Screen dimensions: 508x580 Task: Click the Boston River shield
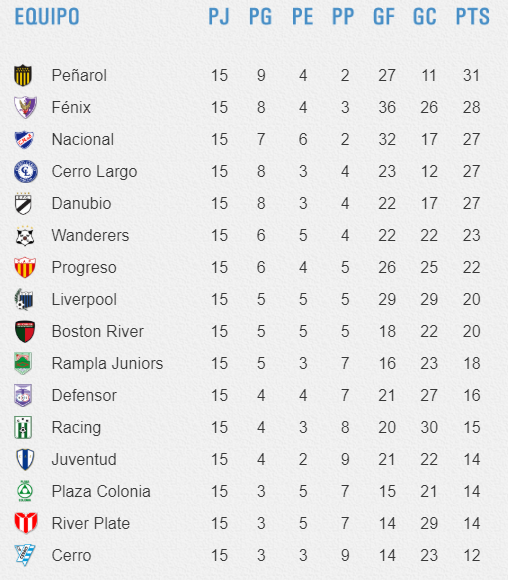point(25,331)
